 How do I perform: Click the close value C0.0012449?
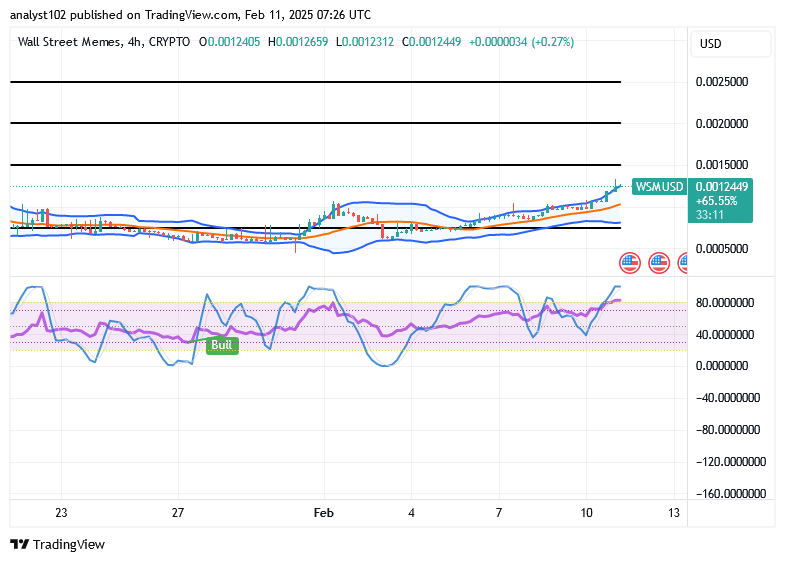click(x=432, y=42)
